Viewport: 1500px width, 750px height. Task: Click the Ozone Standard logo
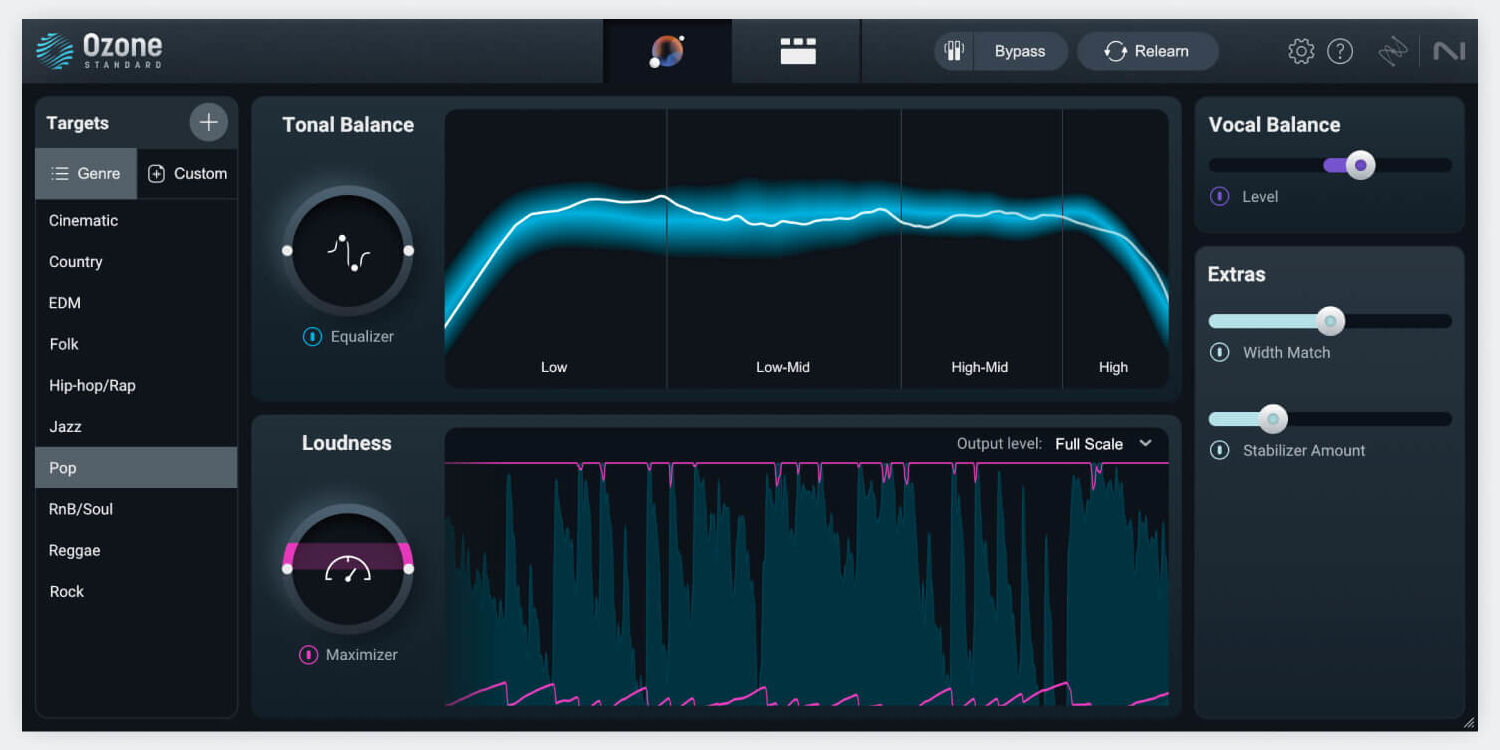point(98,51)
